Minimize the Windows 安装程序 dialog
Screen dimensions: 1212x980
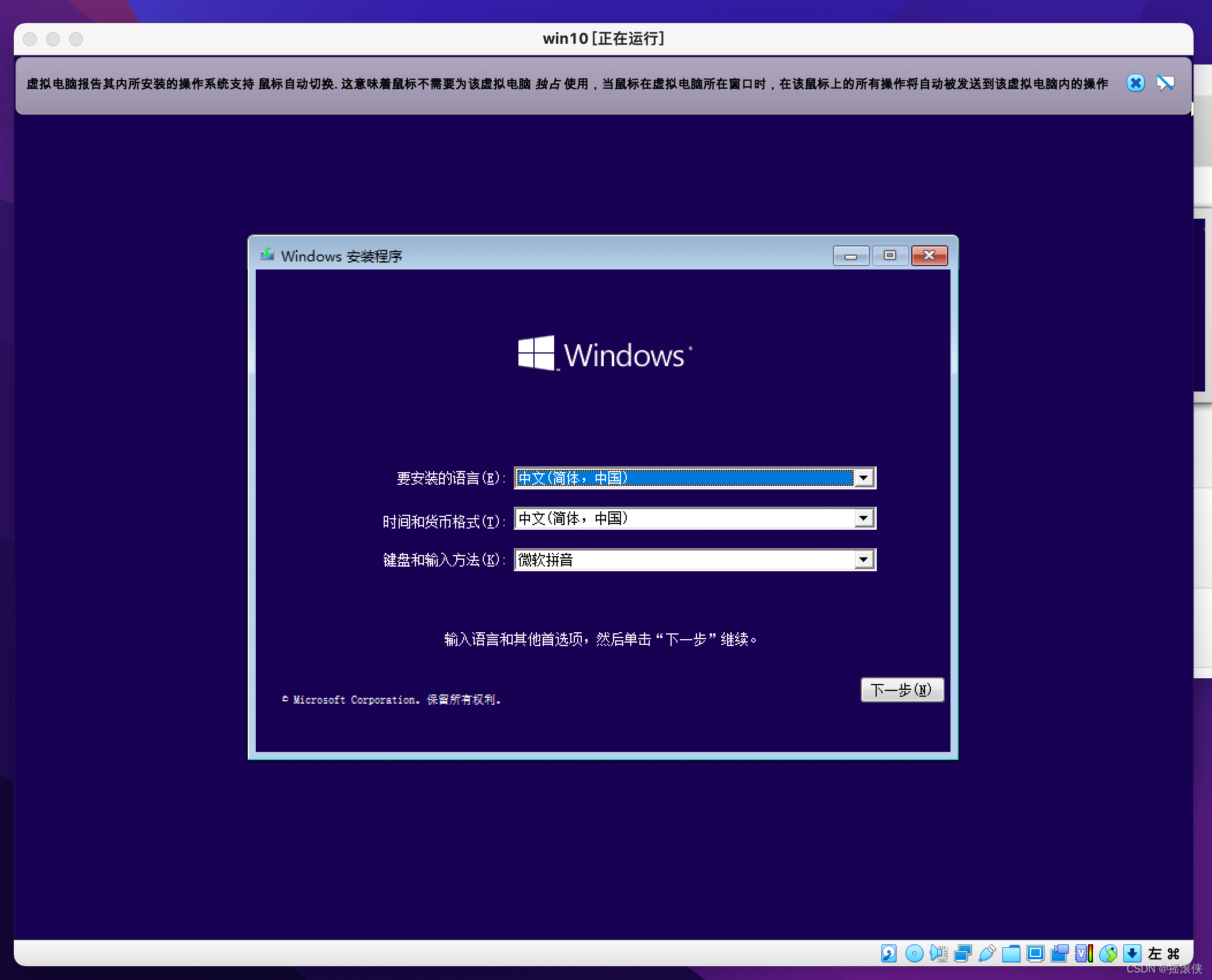pyautogui.click(x=851, y=255)
